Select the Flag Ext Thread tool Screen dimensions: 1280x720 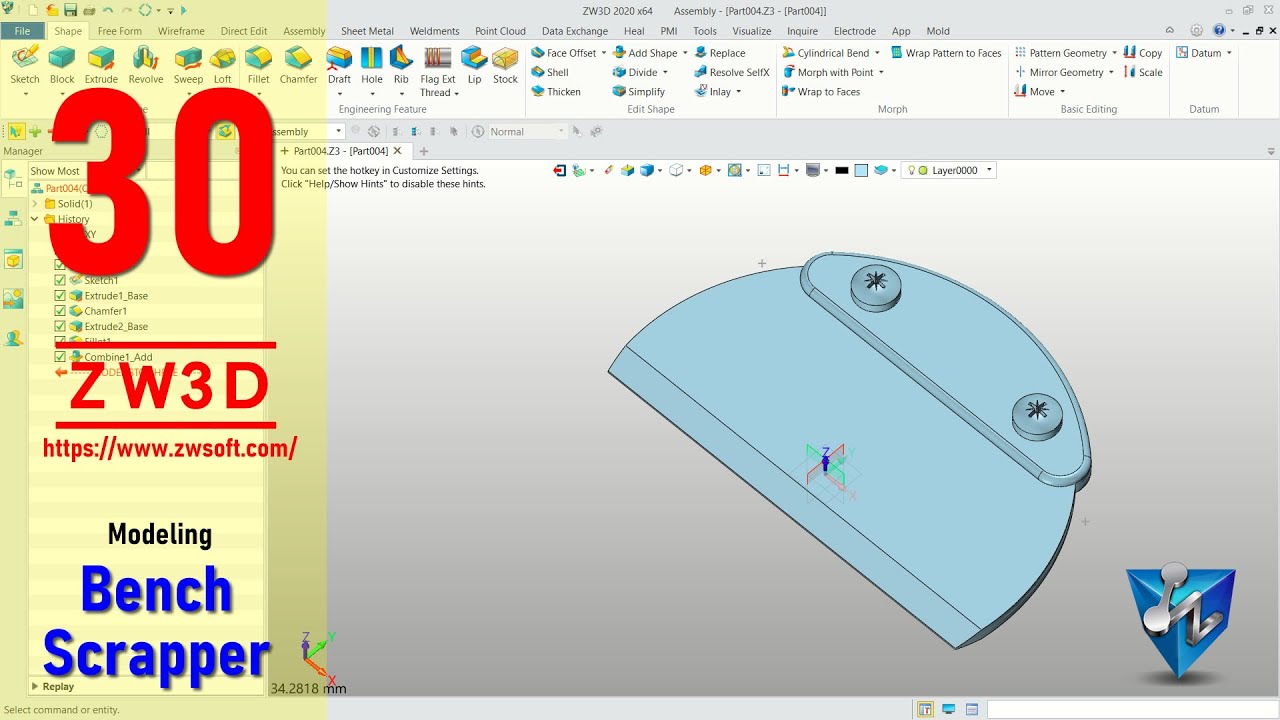[438, 71]
